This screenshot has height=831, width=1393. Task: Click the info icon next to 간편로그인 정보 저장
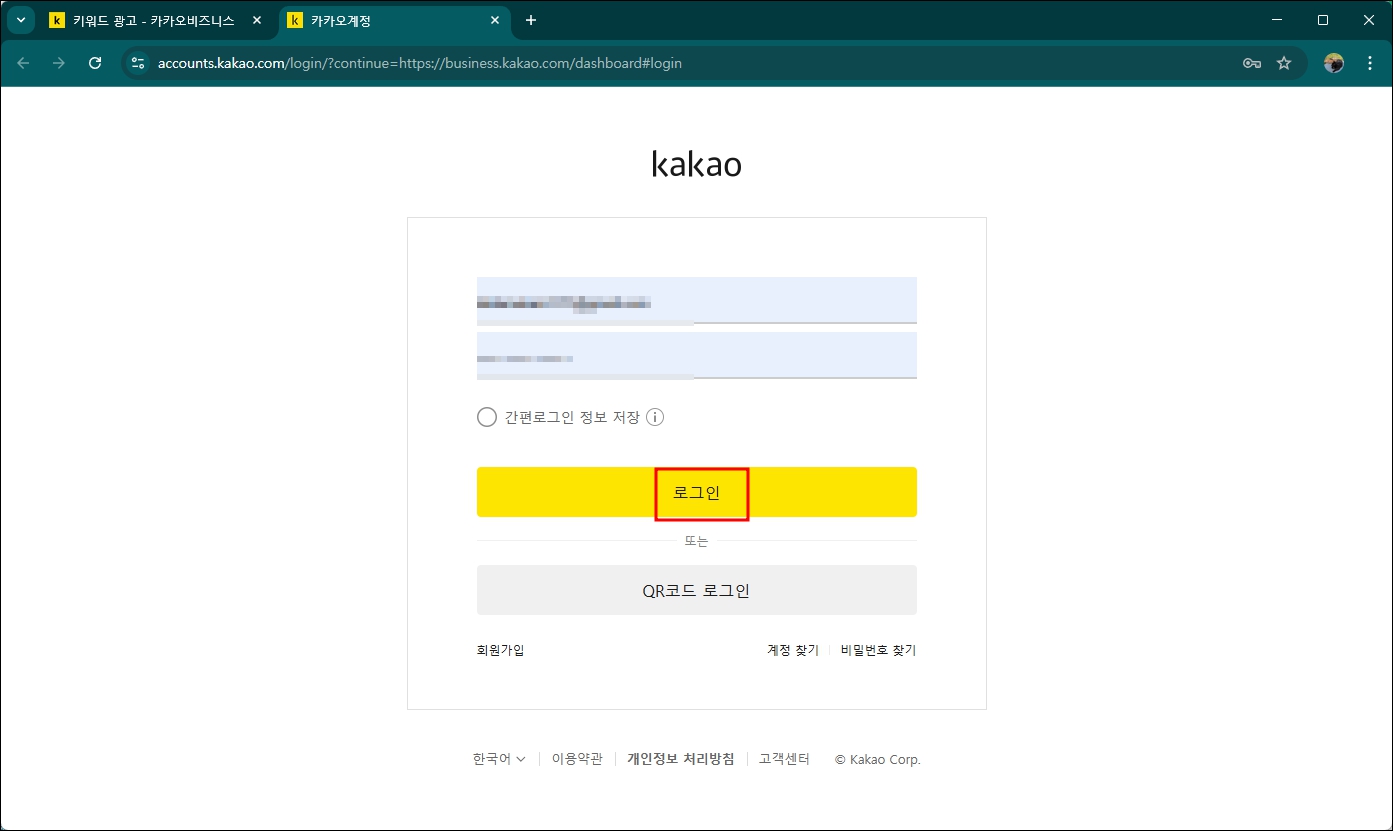[x=655, y=416]
